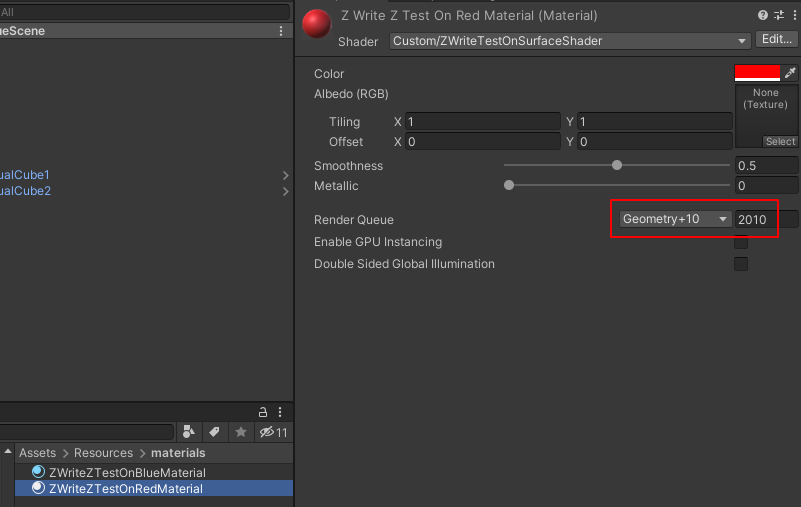
Task: Go to Resources in the breadcrumb
Action: coord(103,453)
